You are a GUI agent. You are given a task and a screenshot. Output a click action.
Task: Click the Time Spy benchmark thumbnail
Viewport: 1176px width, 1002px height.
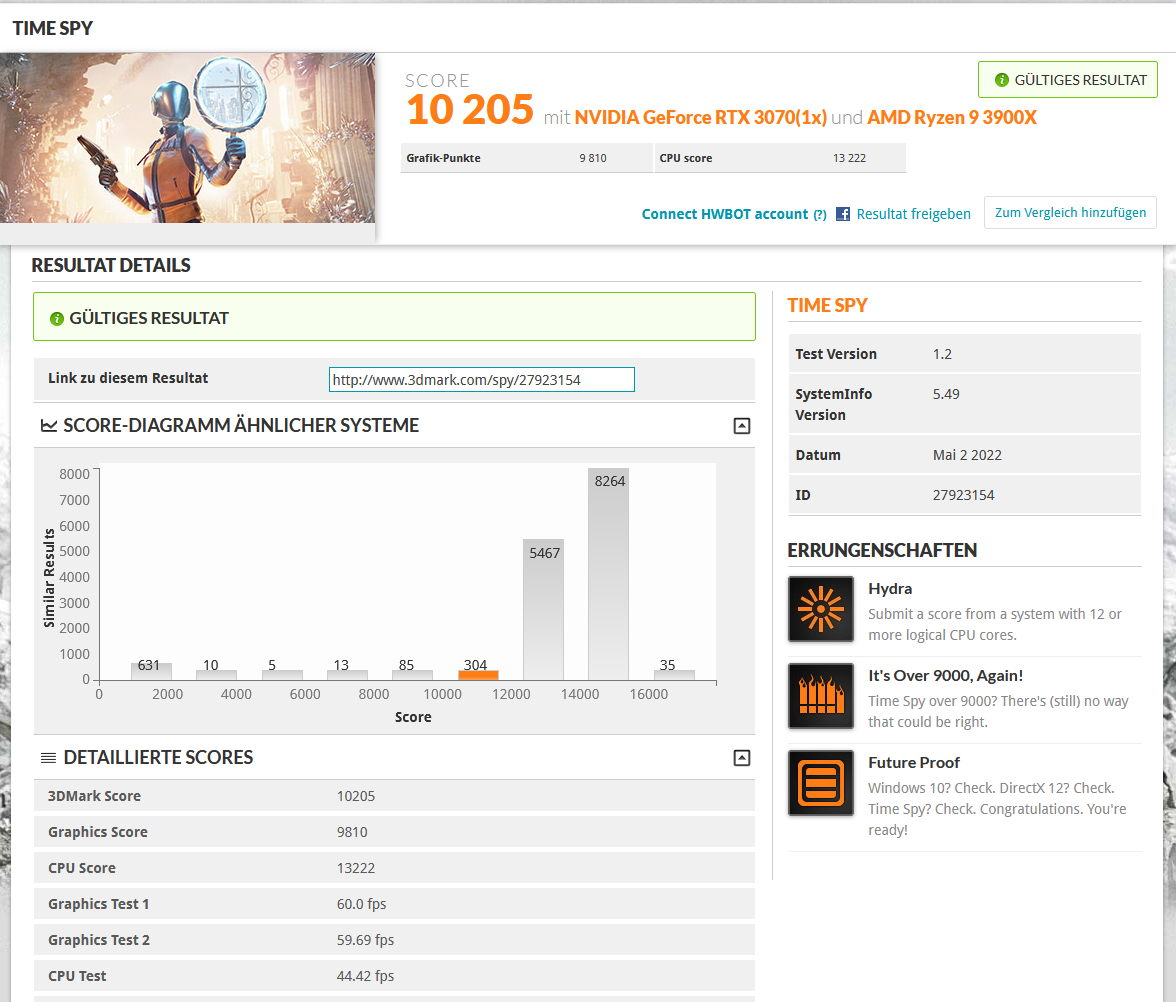188,138
